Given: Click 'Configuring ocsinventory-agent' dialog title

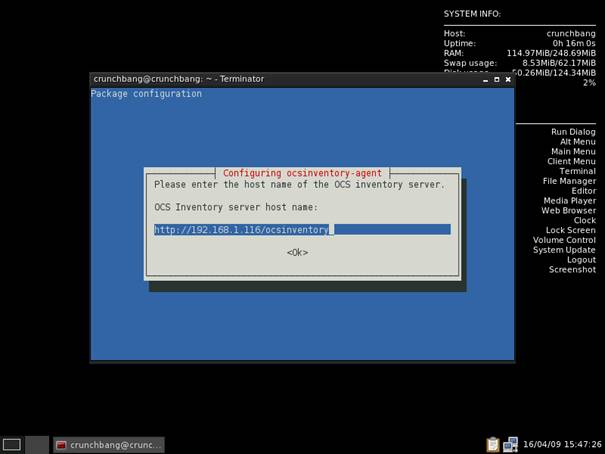Looking at the screenshot, I should (x=302, y=173).
